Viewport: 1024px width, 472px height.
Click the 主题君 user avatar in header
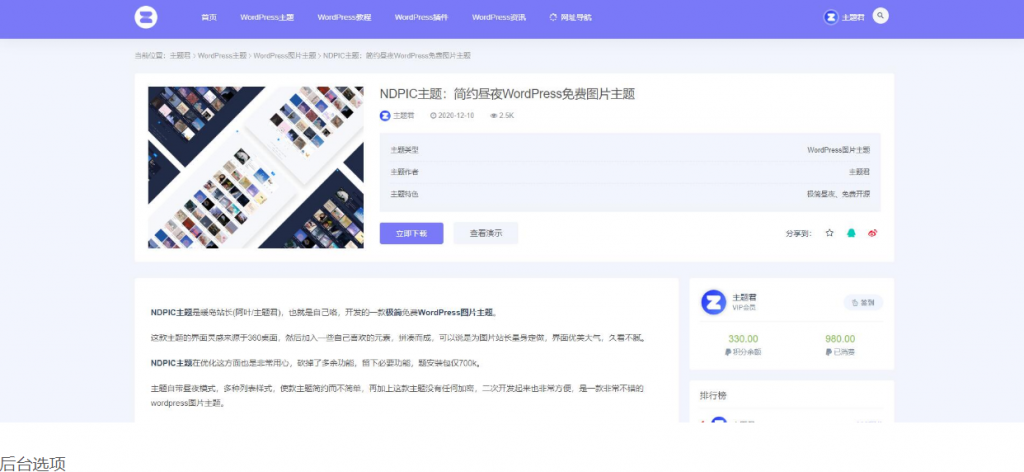831,18
